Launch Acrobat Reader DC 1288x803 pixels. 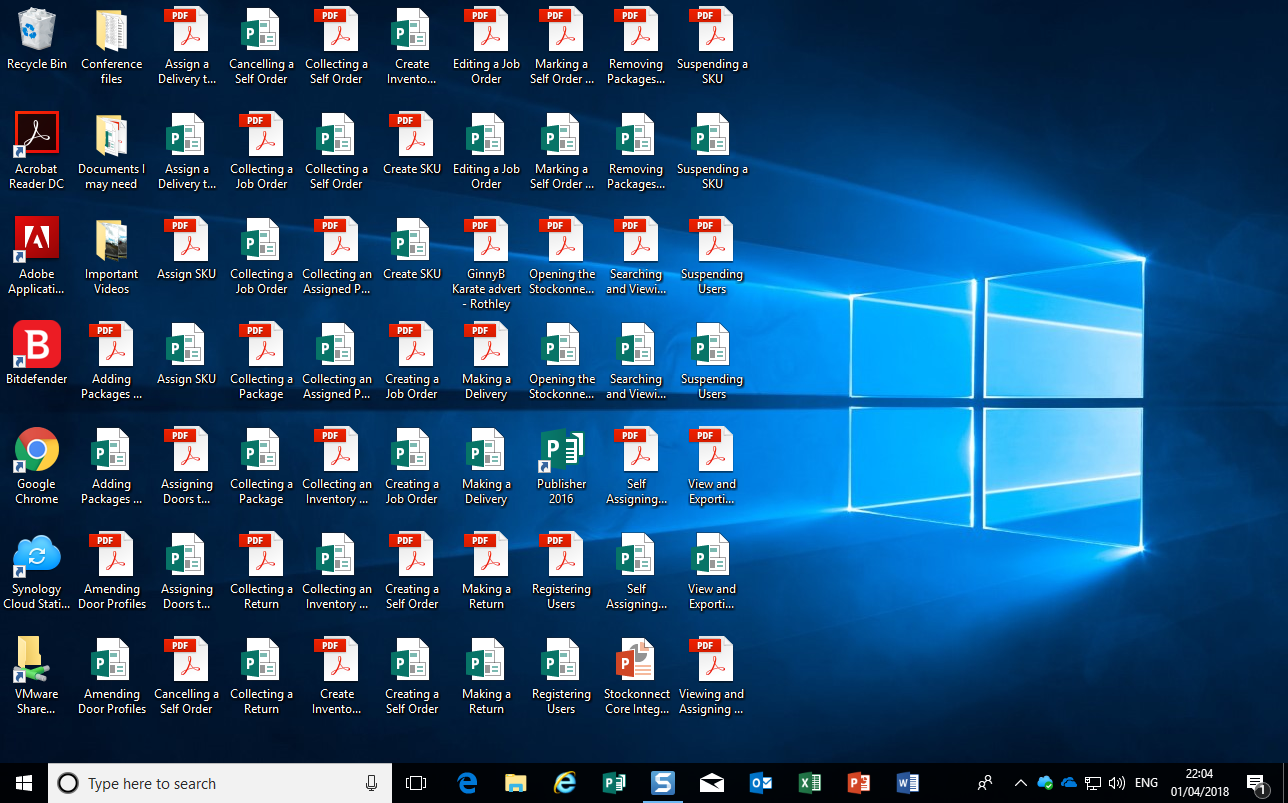pos(36,133)
